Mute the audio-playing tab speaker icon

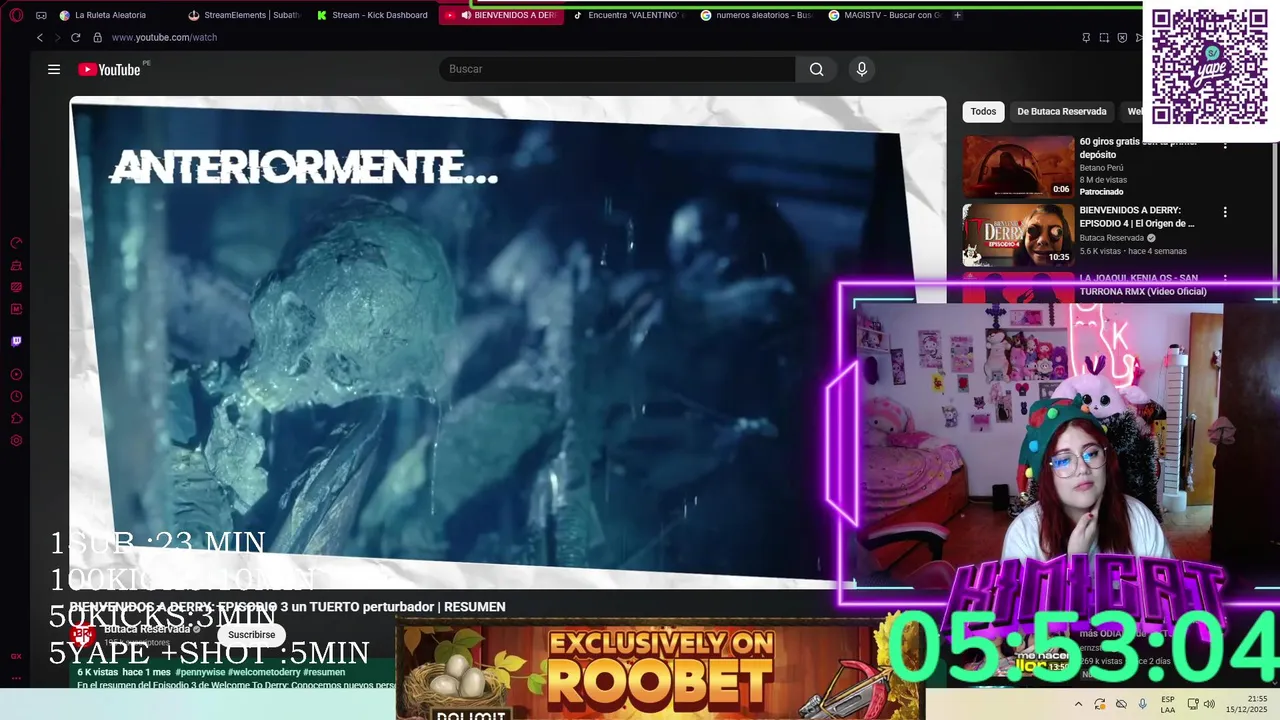coord(466,15)
